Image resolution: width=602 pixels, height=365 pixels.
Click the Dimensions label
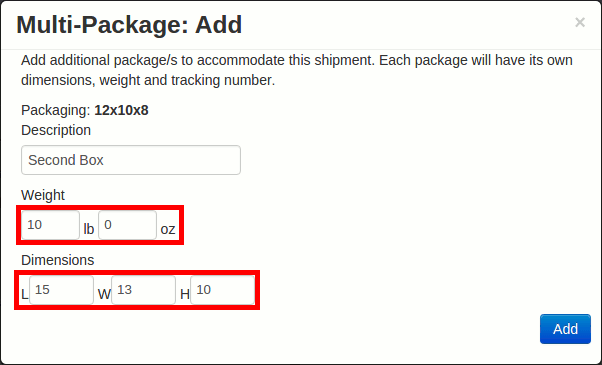point(58,260)
